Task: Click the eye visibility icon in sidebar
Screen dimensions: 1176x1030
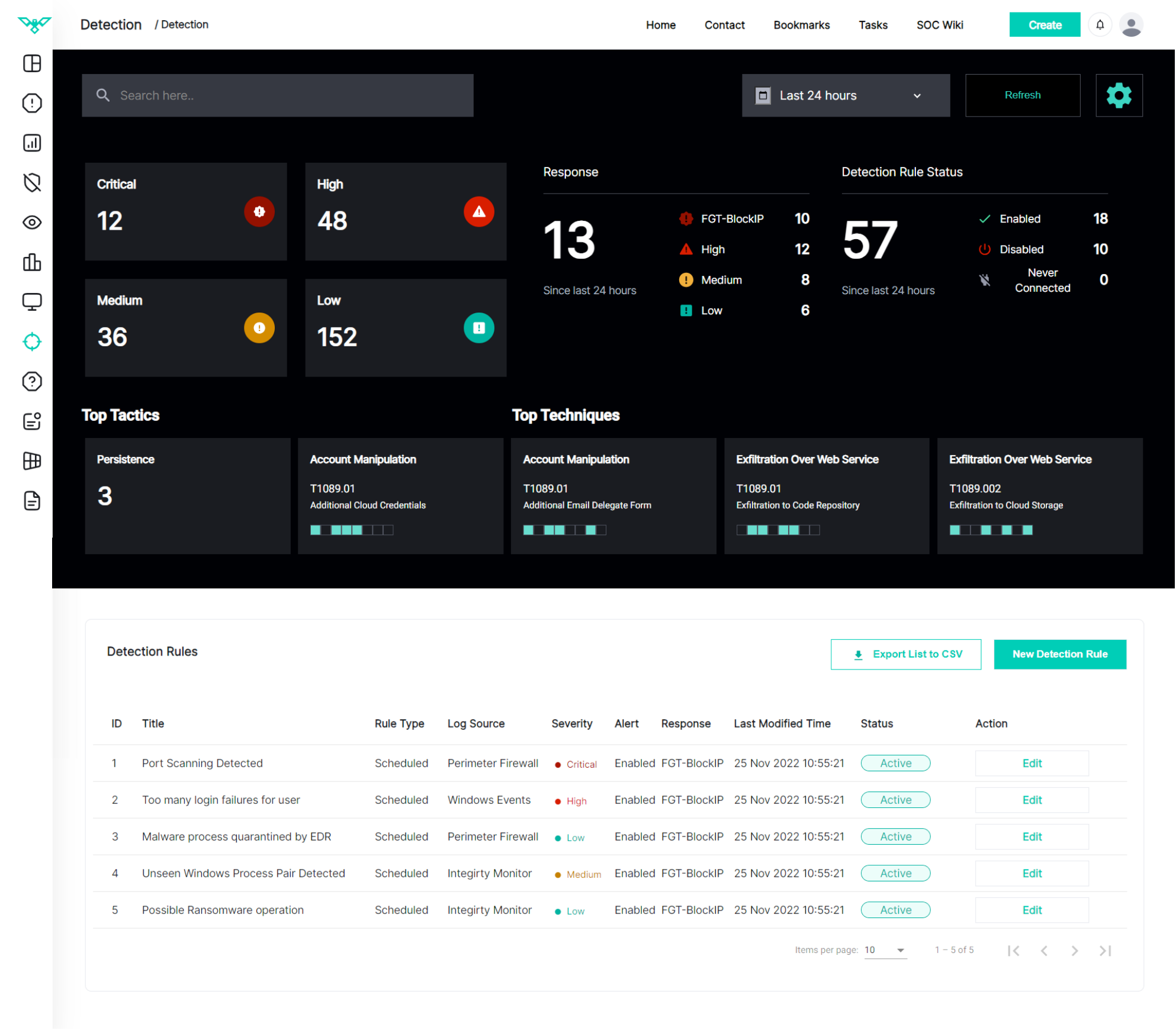Action: click(x=32, y=223)
